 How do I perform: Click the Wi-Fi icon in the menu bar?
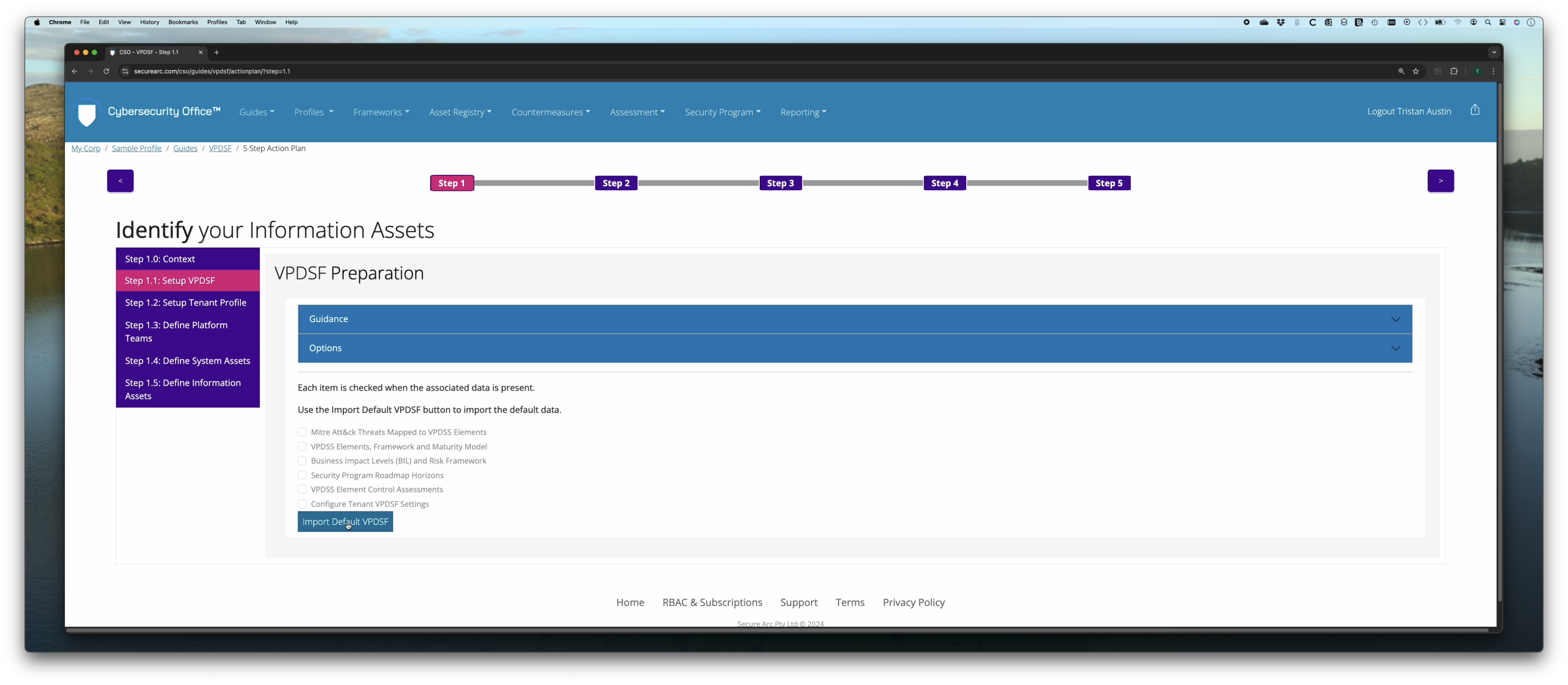pyautogui.click(x=1458, y=22)
